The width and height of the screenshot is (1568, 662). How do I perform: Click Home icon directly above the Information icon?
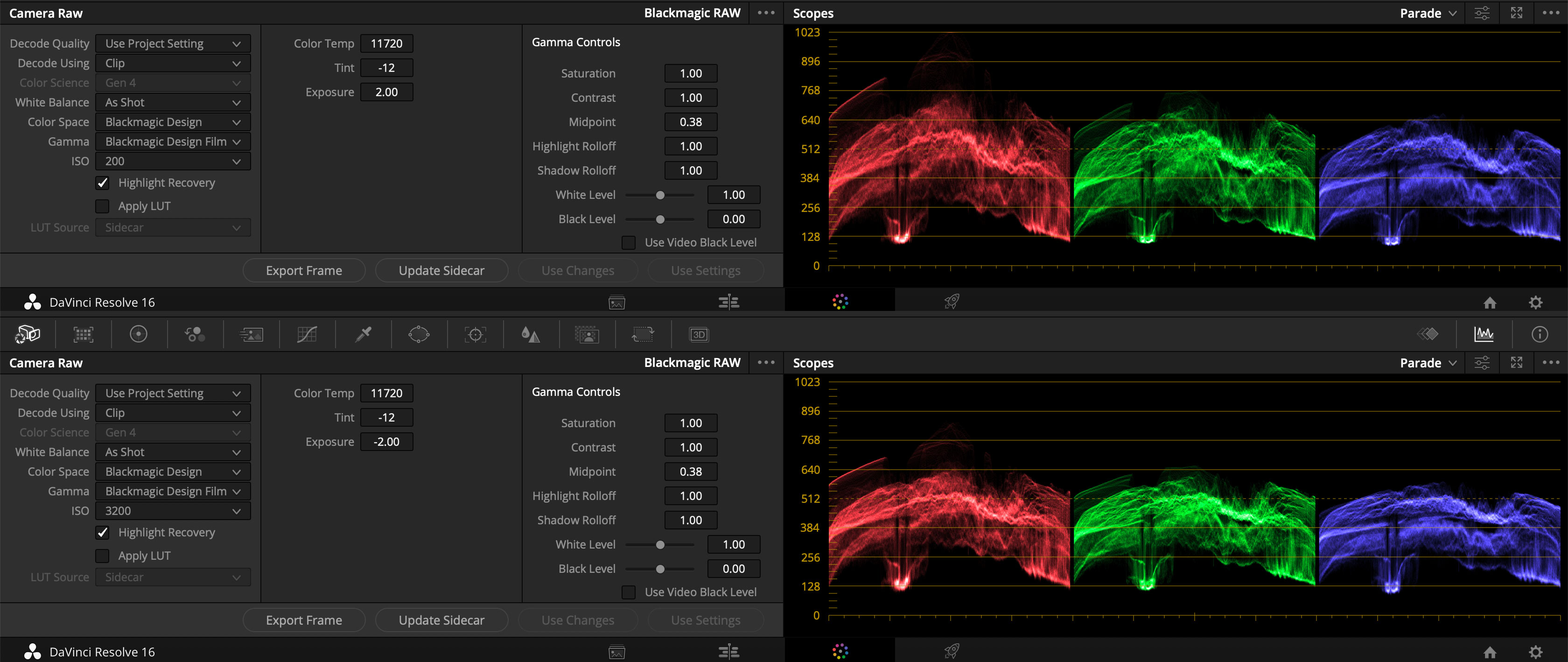coord(1490,303)
